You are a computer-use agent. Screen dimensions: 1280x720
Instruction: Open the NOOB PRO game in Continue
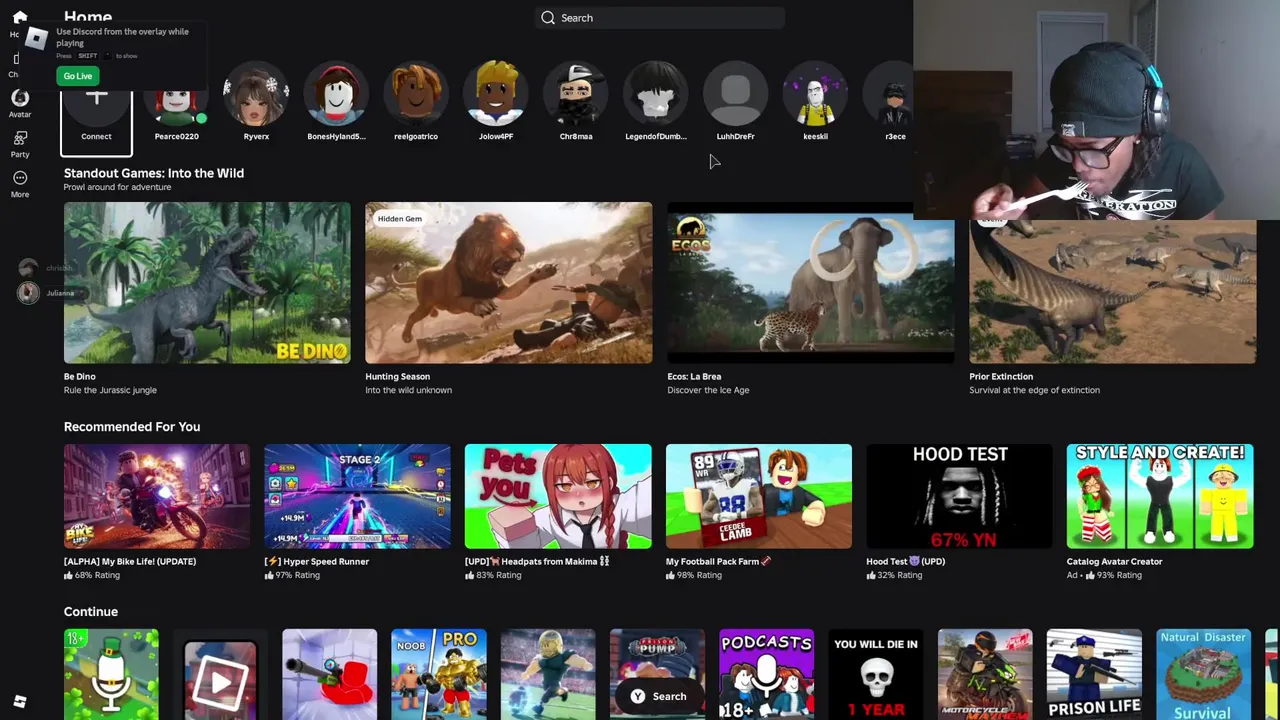tap(438, 675)
